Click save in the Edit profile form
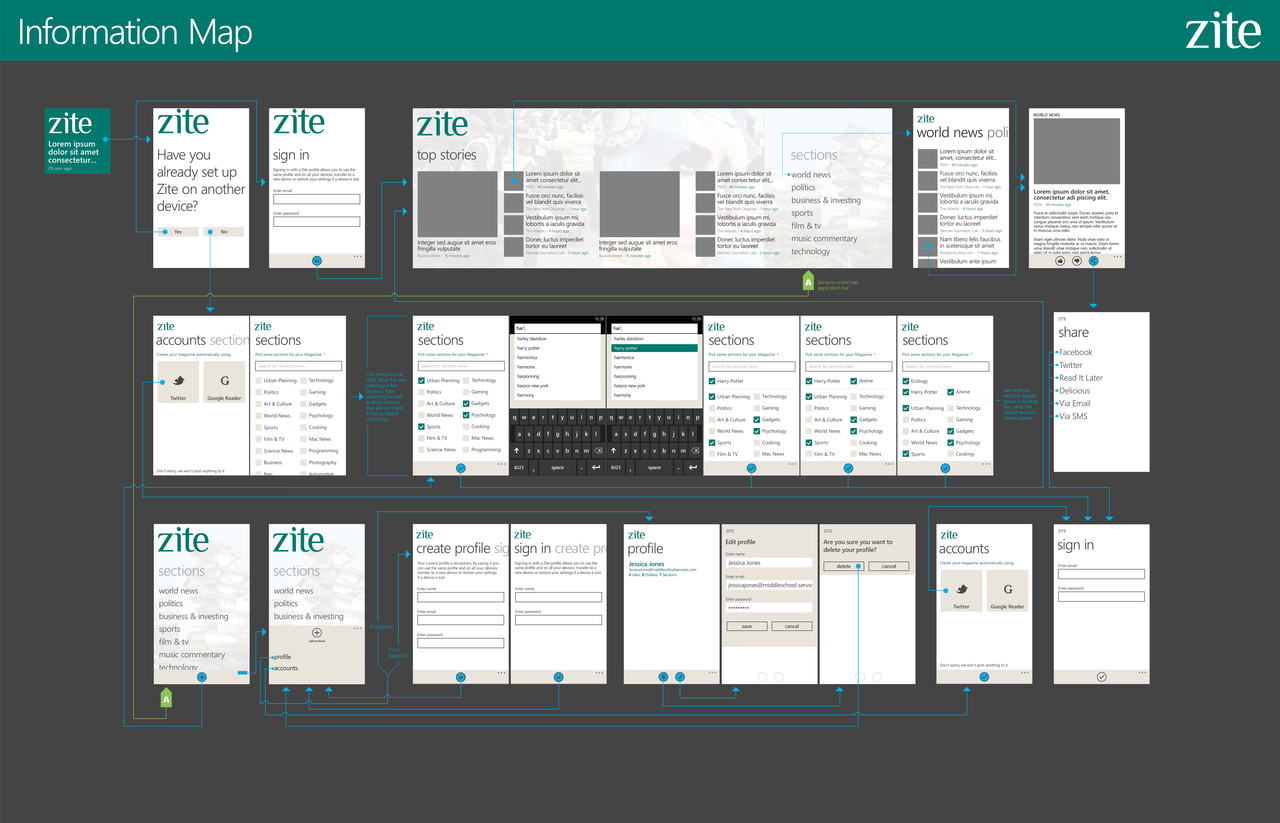The image size is (1280, 823). 746,626
